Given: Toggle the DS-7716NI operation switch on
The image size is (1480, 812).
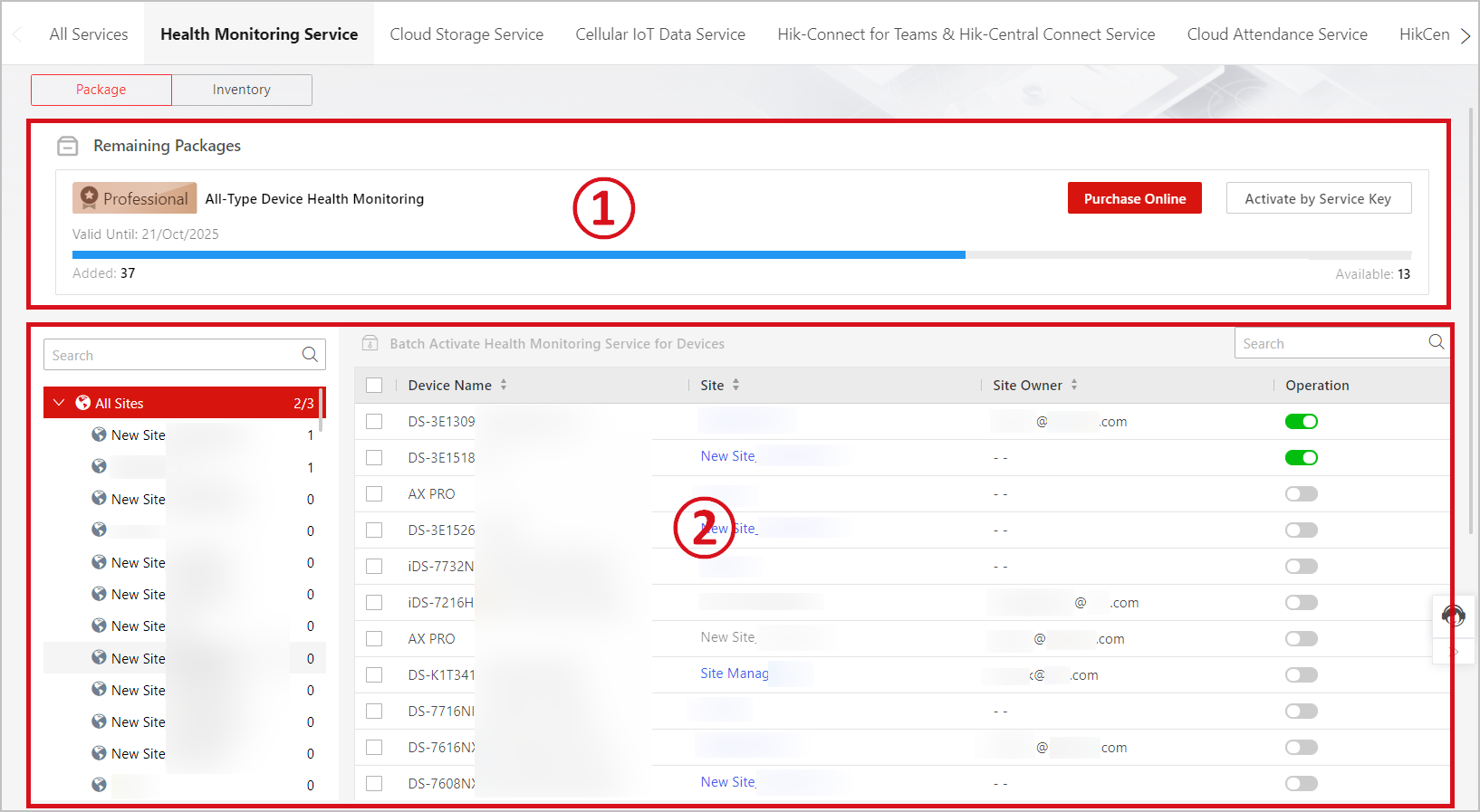Looking at the screenshot, I should tap(1302, 712).
